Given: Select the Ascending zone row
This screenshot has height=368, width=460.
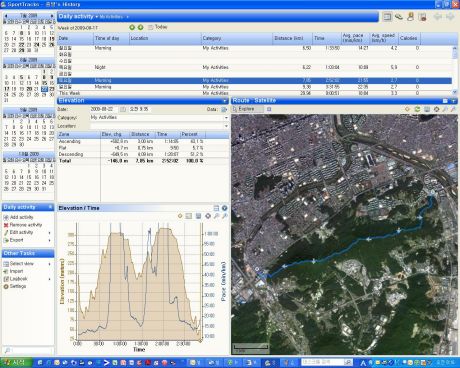Looking at the screenshot, I should (x=131, y=141).
